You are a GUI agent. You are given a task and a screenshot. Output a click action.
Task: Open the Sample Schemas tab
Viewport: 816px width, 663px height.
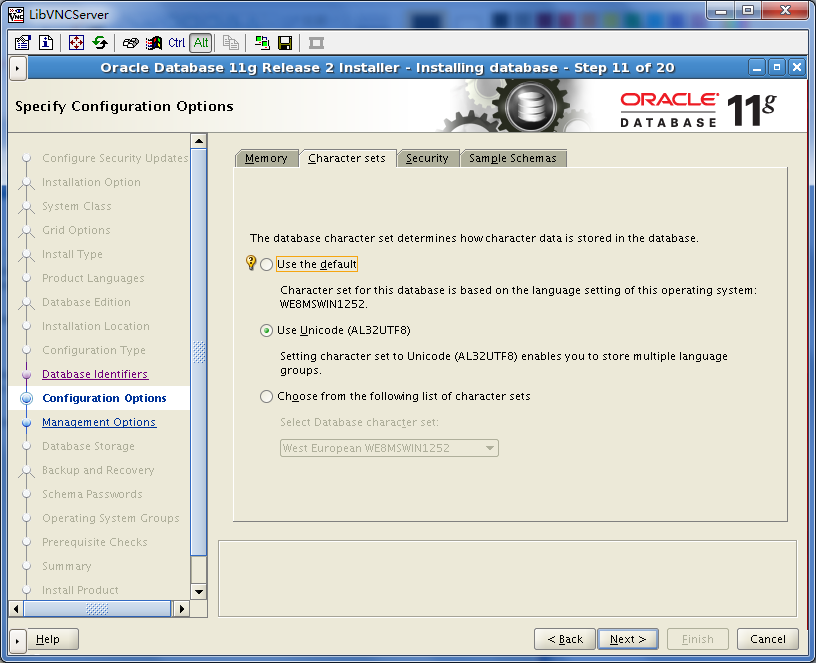pyautogui.click(x=513, y=158)
